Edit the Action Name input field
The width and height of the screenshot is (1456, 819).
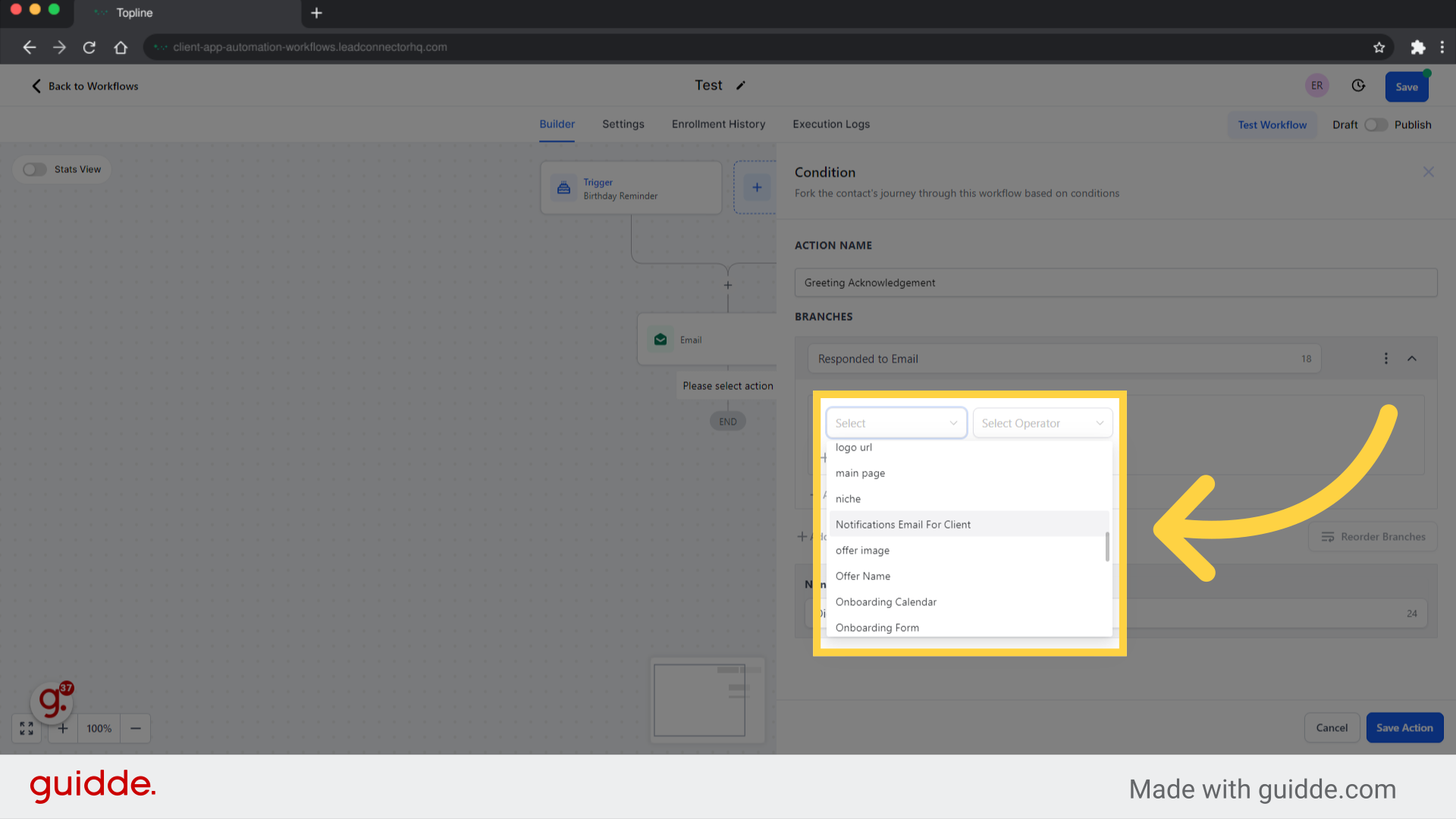[x=1116, y=283]
